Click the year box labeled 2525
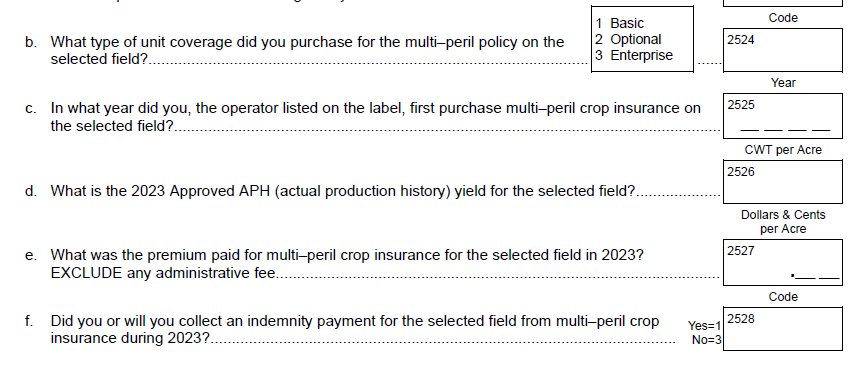The height and width of the screenshot is (365, 849). click(783, 116)
